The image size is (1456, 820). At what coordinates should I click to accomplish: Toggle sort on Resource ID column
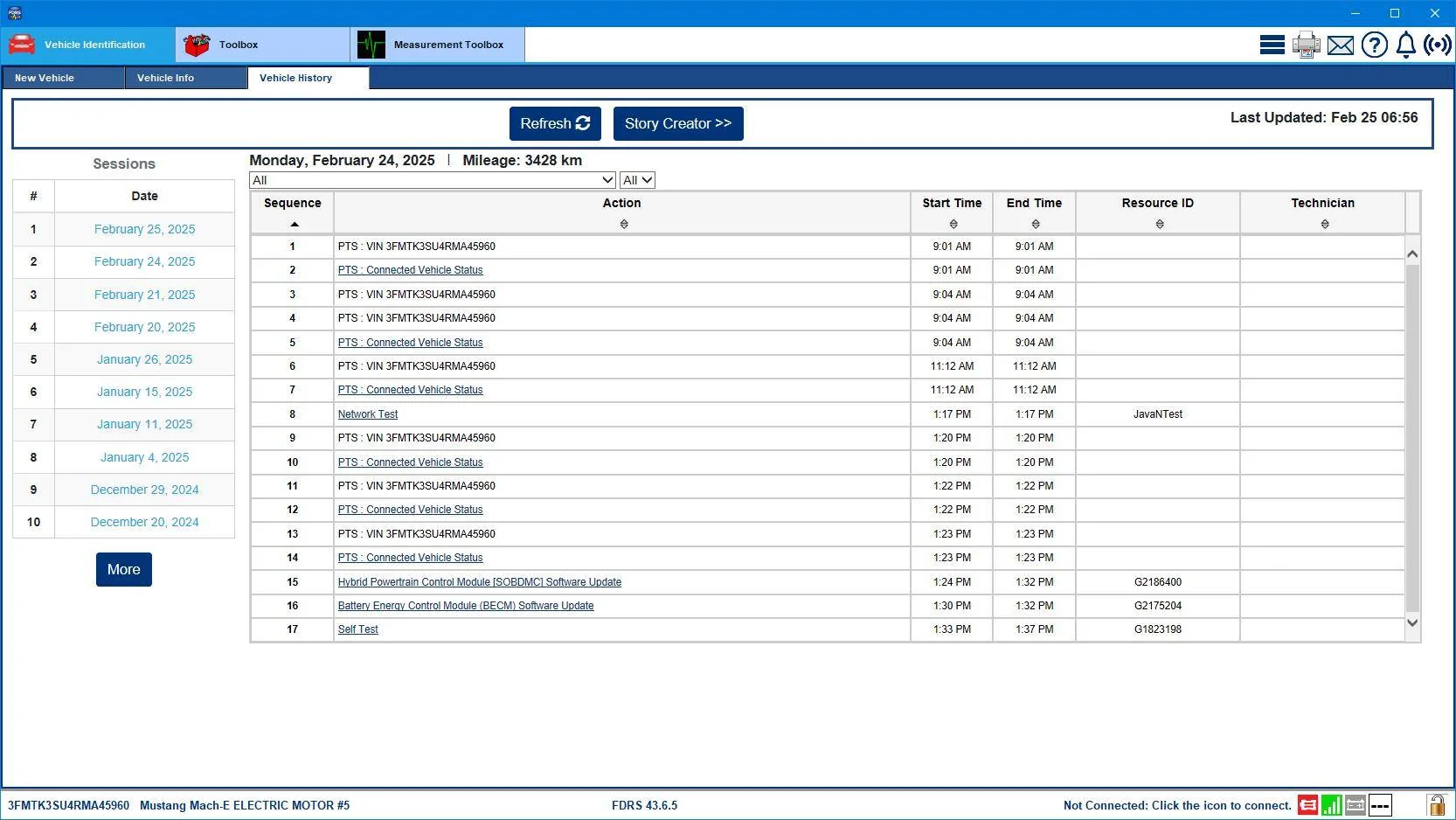pos(1159,225)
